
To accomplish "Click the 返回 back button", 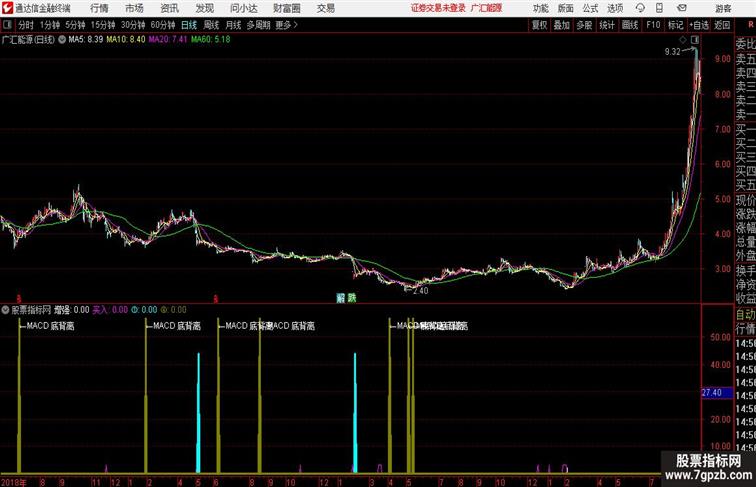I will (x=722, y=25).
